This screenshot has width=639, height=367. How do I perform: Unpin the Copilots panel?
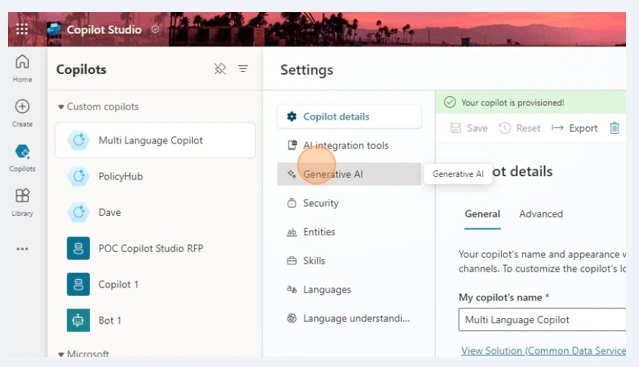pos(220,69)
